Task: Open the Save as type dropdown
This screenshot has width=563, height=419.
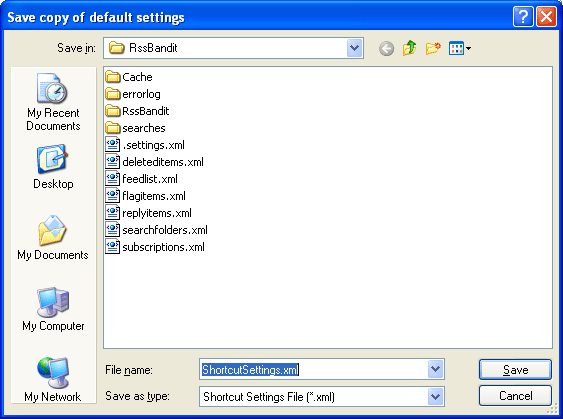Action: pos(436,396)
